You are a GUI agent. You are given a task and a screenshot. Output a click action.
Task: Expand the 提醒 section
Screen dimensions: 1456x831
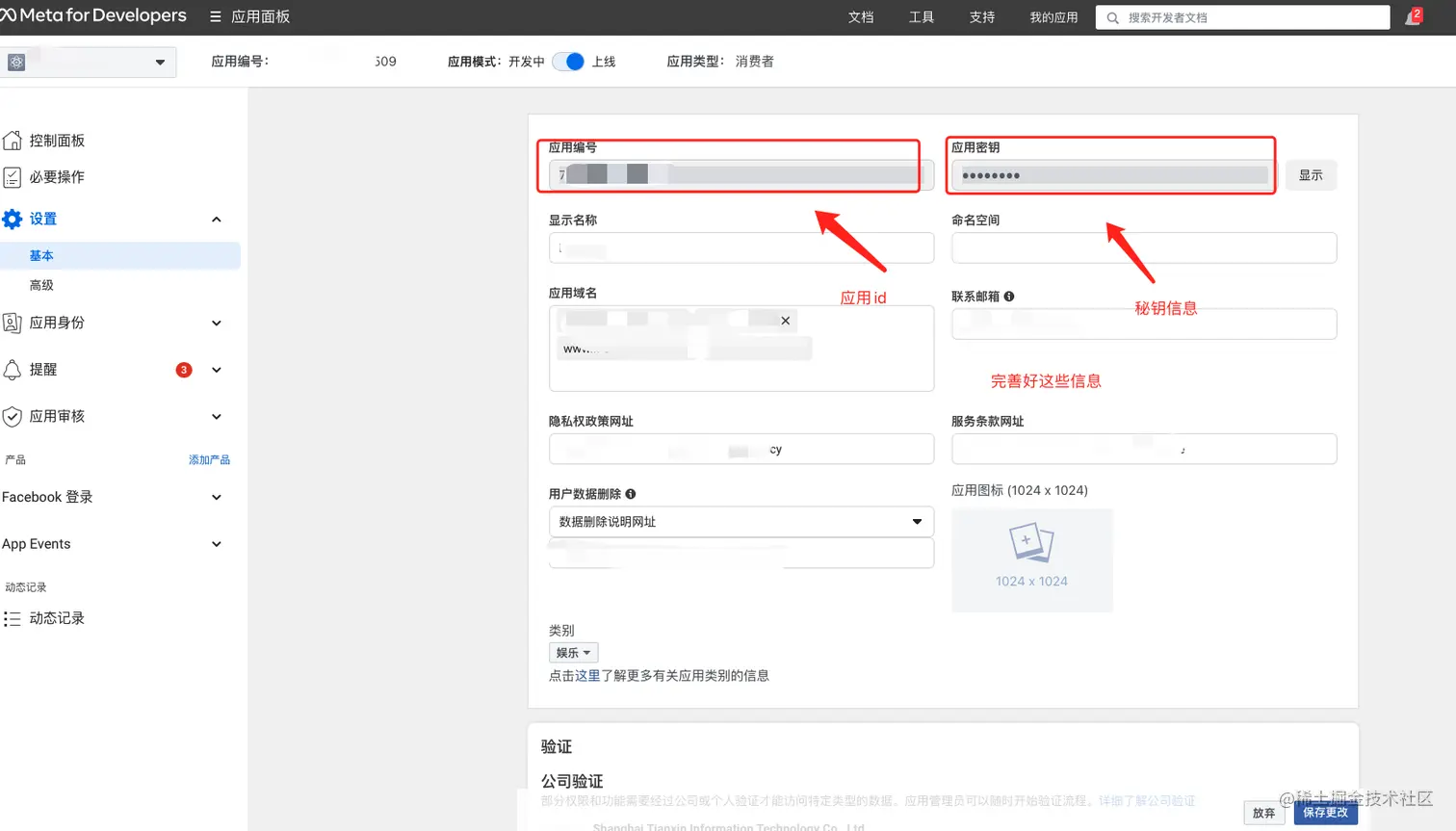click(x=217, y=370)
